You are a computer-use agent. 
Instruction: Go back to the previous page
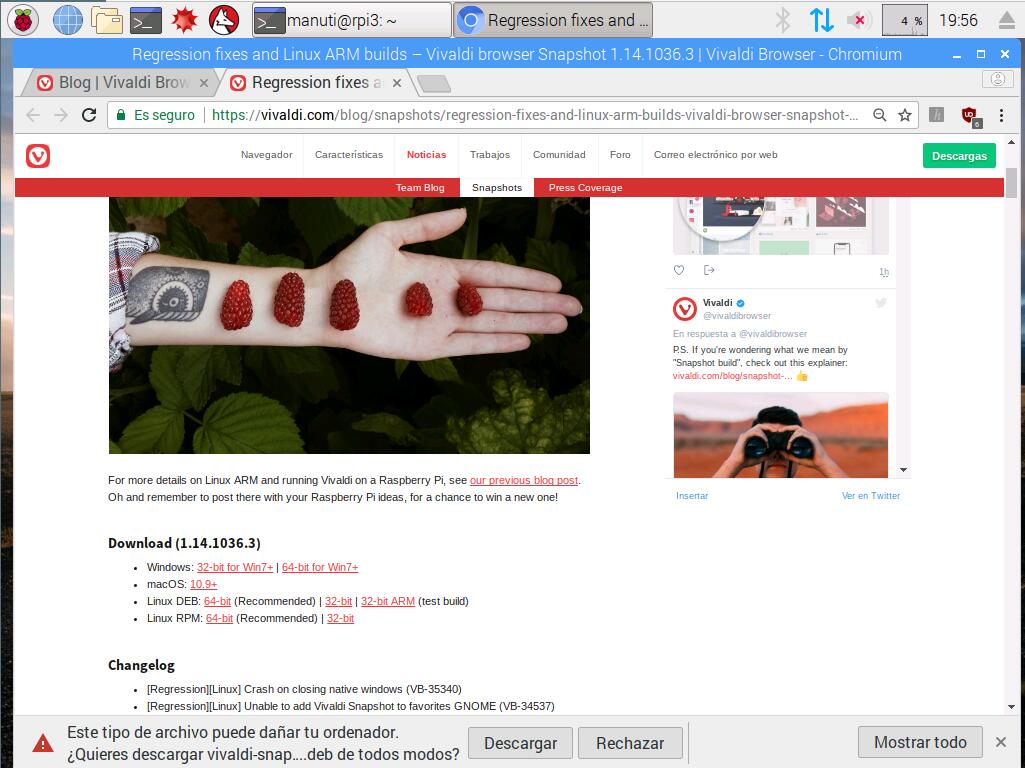tap(33, 115)
